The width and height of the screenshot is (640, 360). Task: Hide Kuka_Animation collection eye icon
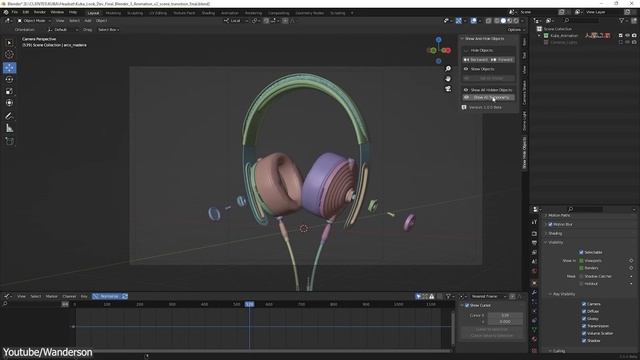[627, 36]
